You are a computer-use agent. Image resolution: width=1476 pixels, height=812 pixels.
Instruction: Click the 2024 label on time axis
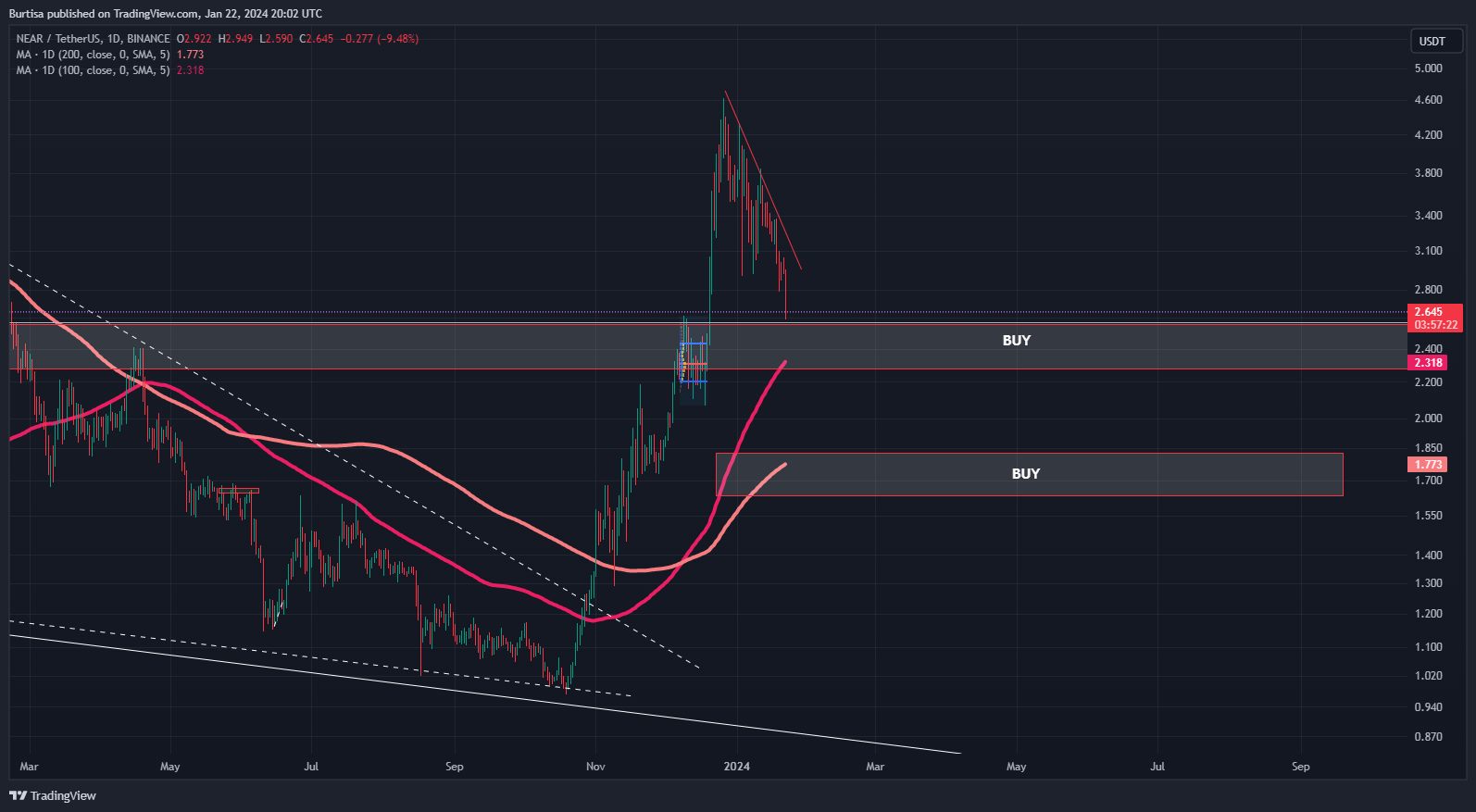pyautogui.click(x=737, y=767)
